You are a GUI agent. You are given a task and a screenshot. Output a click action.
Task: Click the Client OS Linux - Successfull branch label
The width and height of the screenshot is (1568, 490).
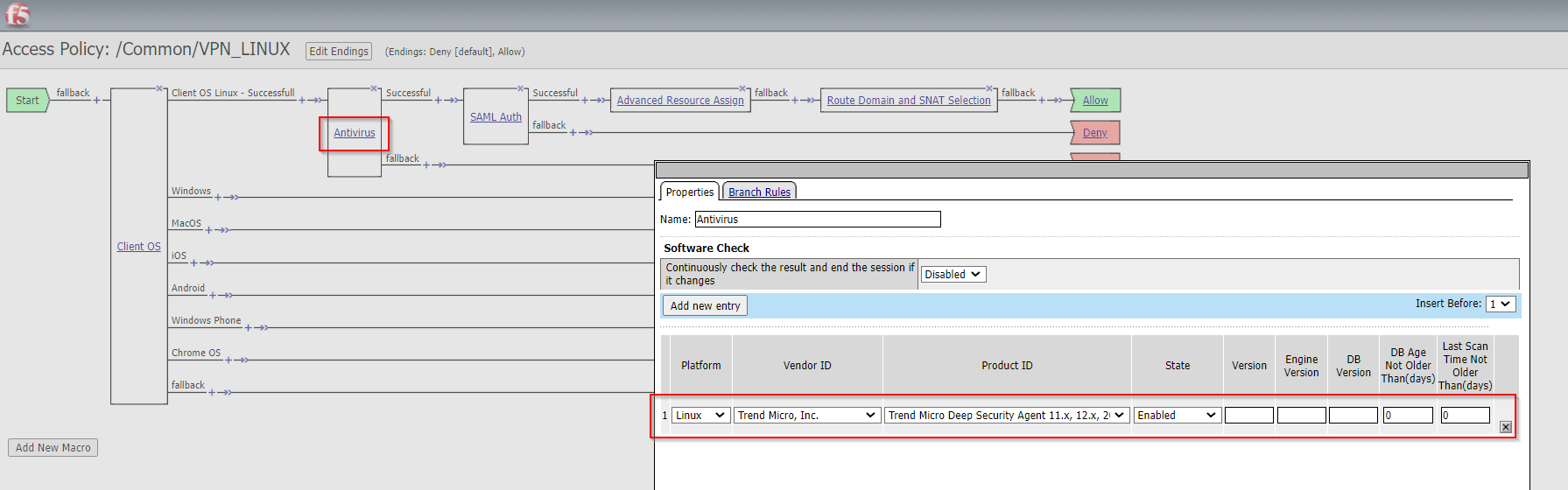[x=233, y=93]
